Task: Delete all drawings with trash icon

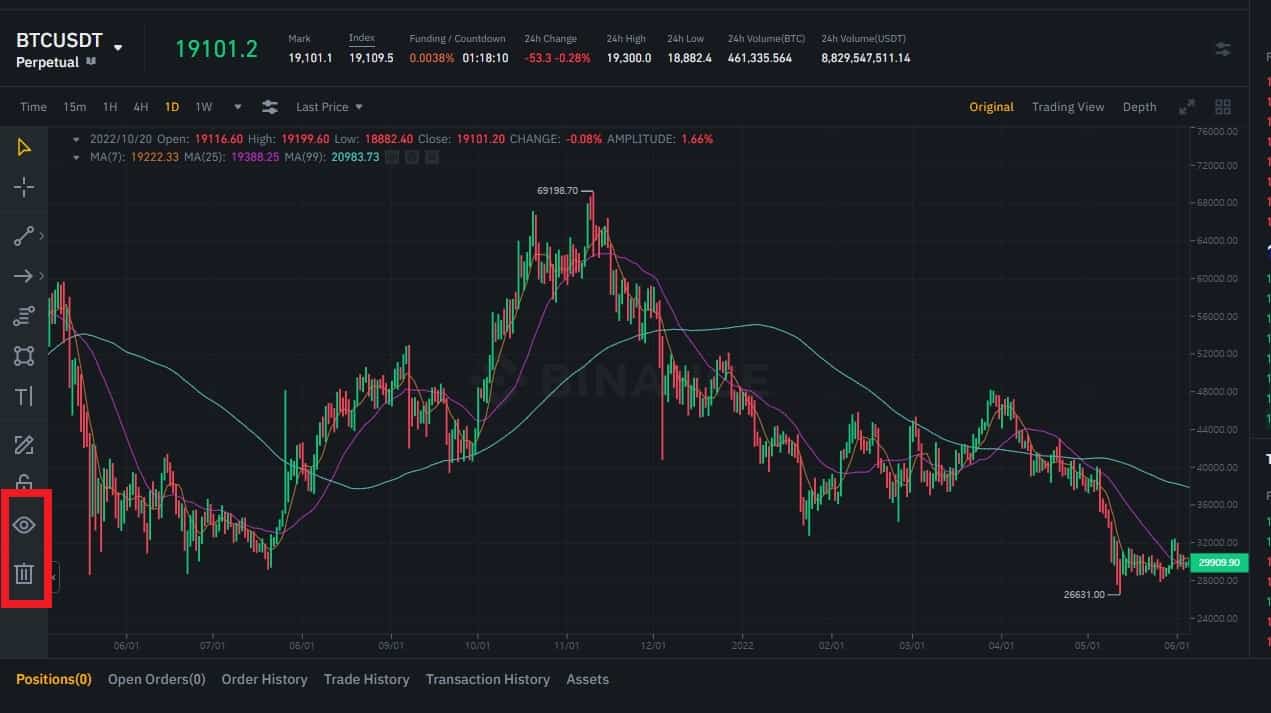Action: click(24, 574)
